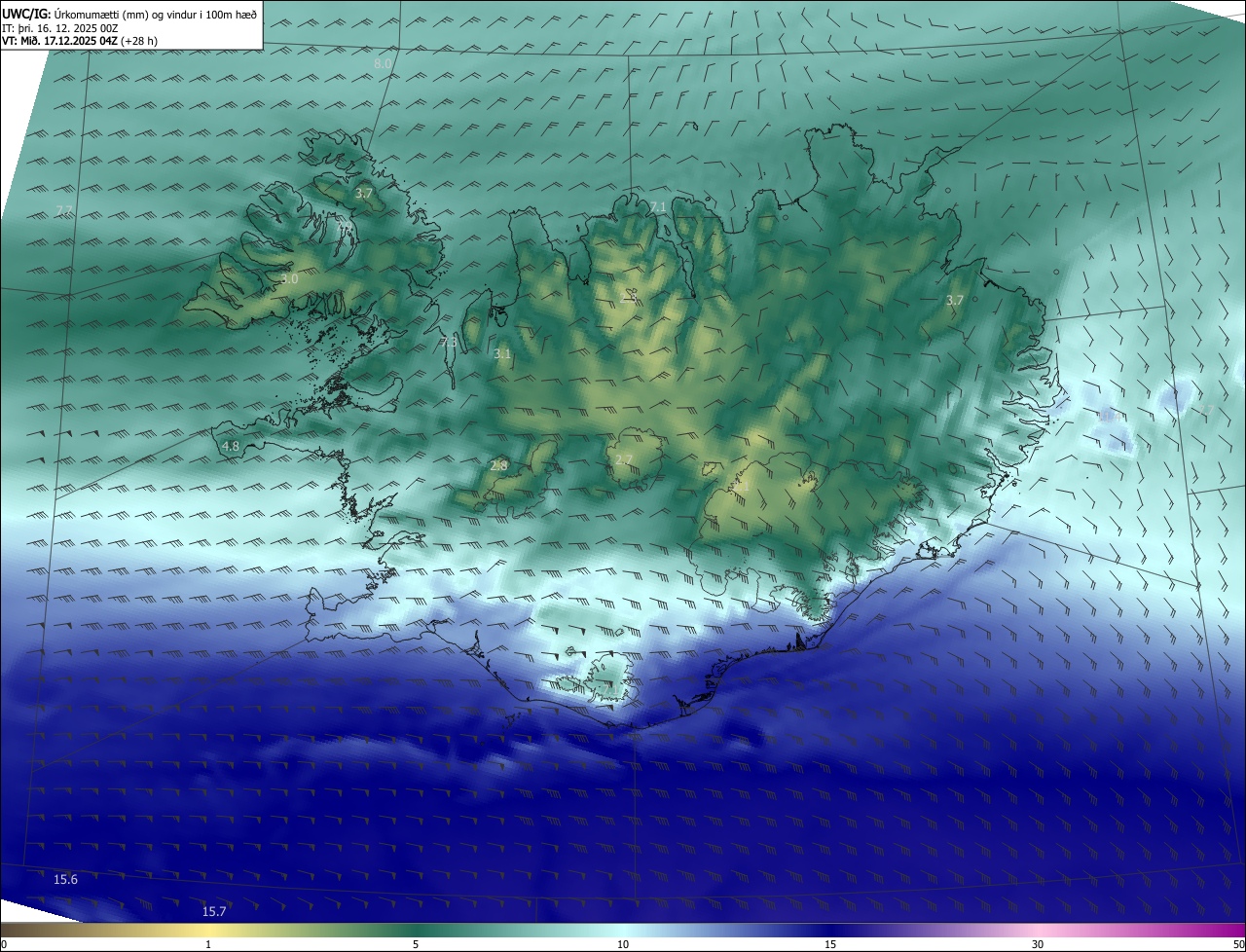Select the initial time line "IT: þri. 16. 12. 2025 00Z"
Screen dimensions: 1246x952
click(x=60, y=27)
